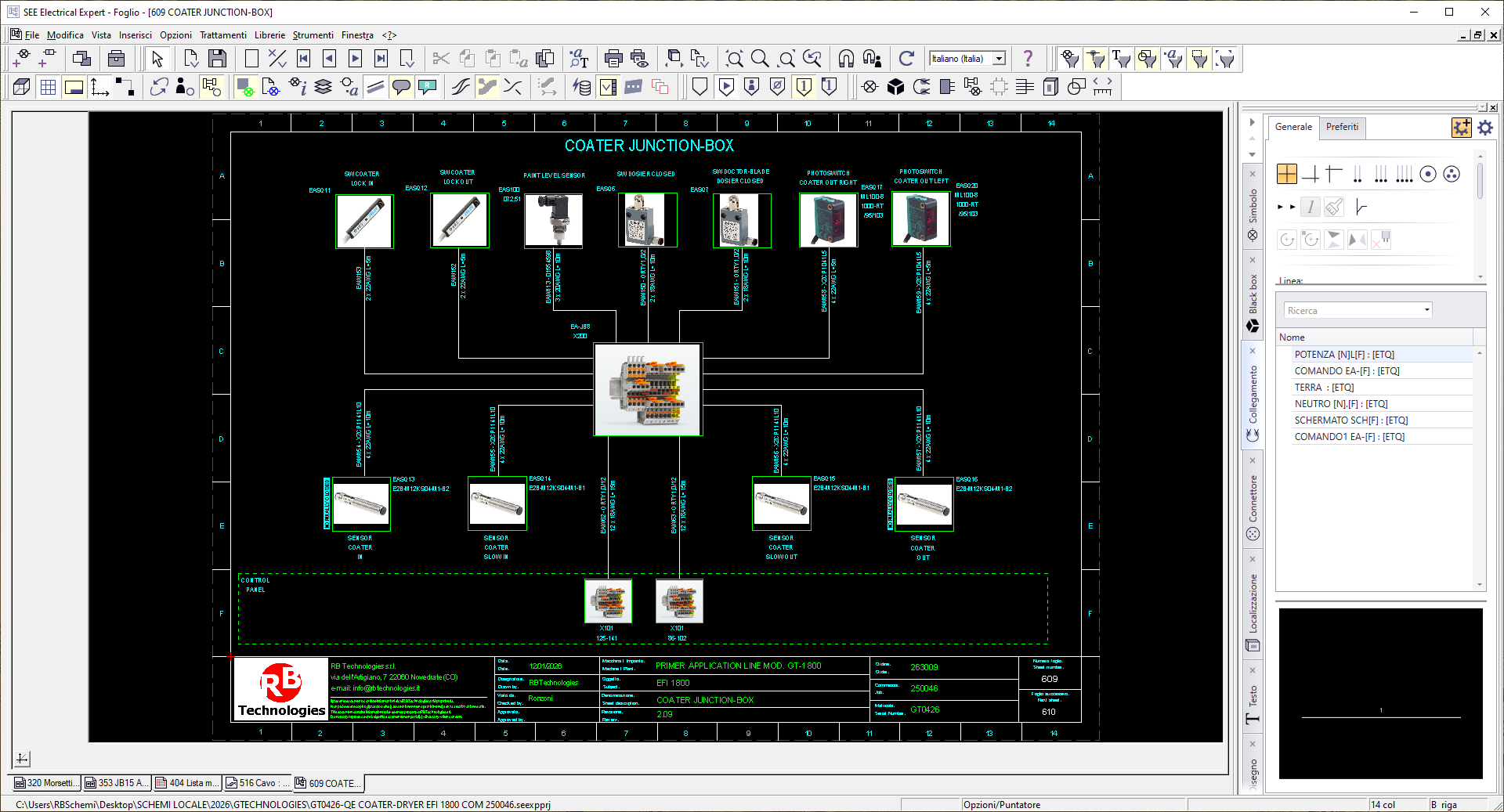The image size is (1504, 812).
Task: Open the Finestra menu
Action: pos(357,35)
